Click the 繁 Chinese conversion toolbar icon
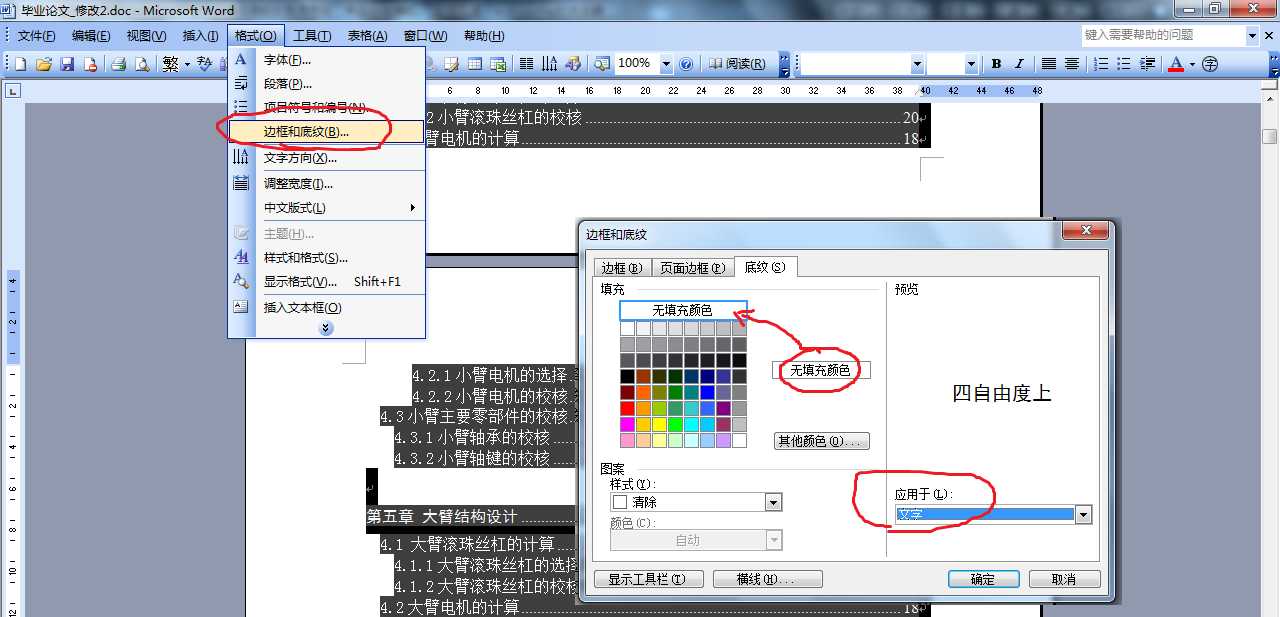 [x=171, y=64]
